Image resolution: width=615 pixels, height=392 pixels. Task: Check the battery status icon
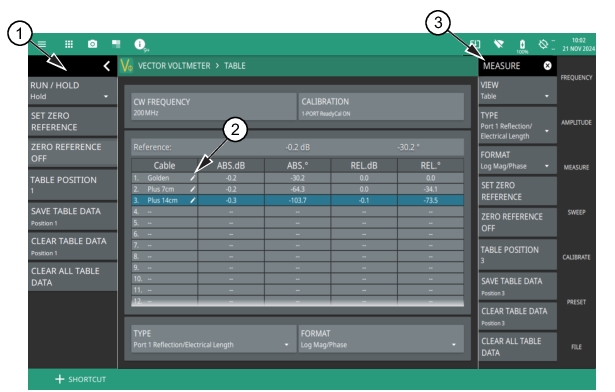pyautogui.click(x=522, y=44)
